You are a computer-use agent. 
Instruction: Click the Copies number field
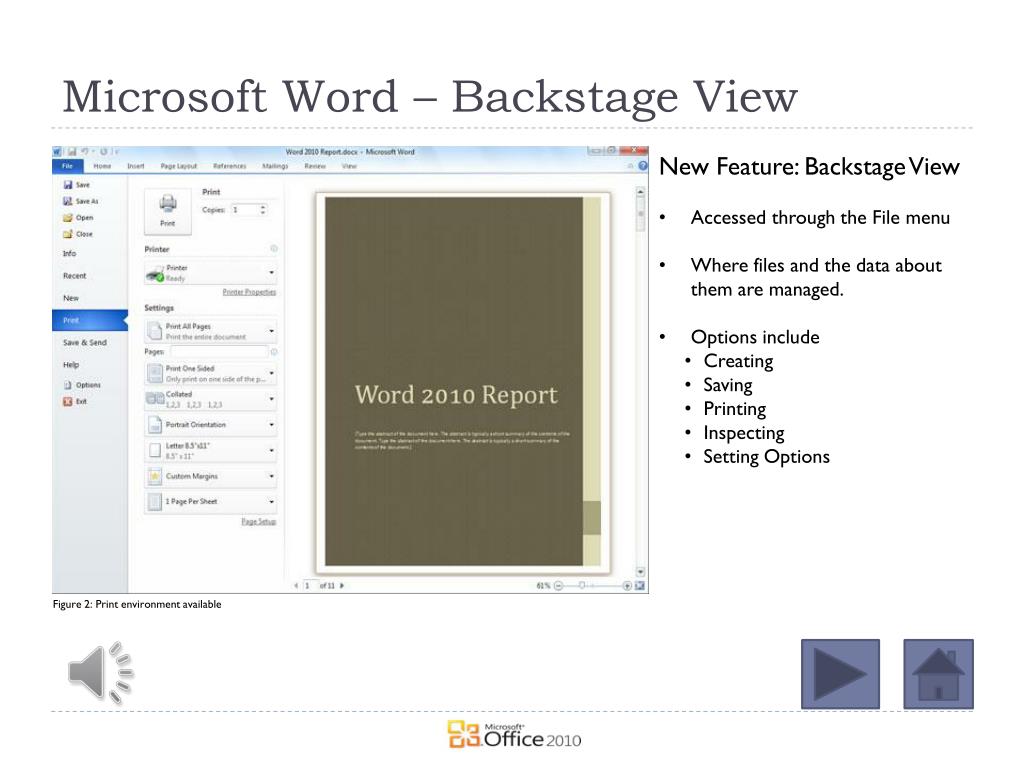click(245, 210)
